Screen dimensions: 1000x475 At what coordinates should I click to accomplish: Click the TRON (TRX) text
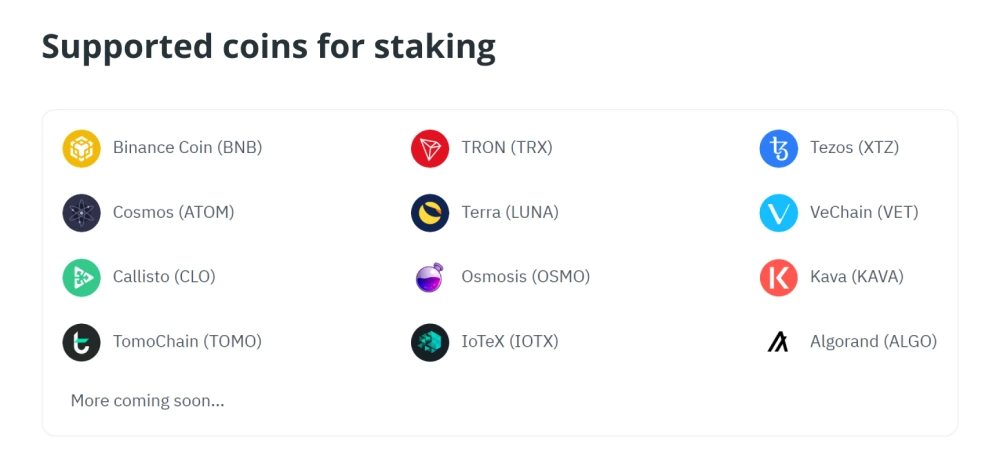coord(507,147)
